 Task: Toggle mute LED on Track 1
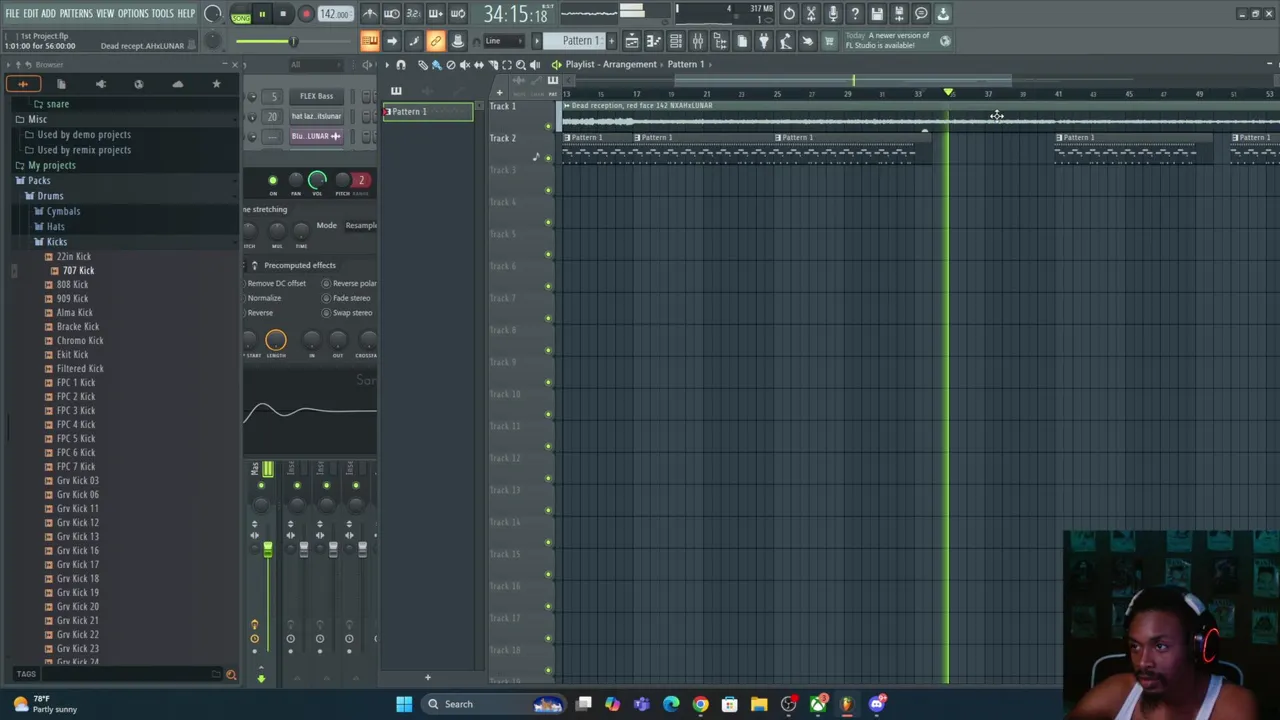coord(548,126)
